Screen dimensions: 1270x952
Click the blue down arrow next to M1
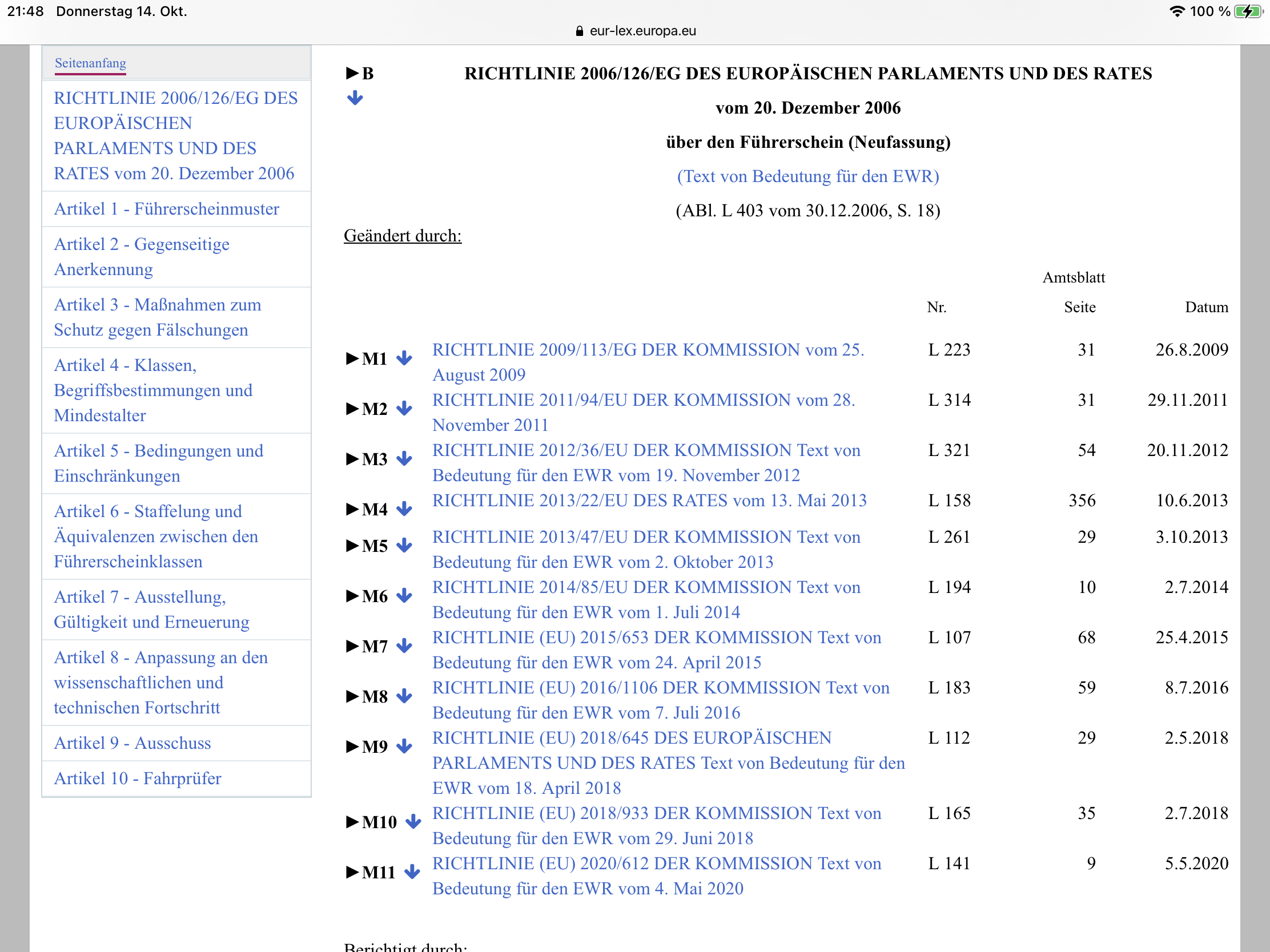(x=404, y=358)
